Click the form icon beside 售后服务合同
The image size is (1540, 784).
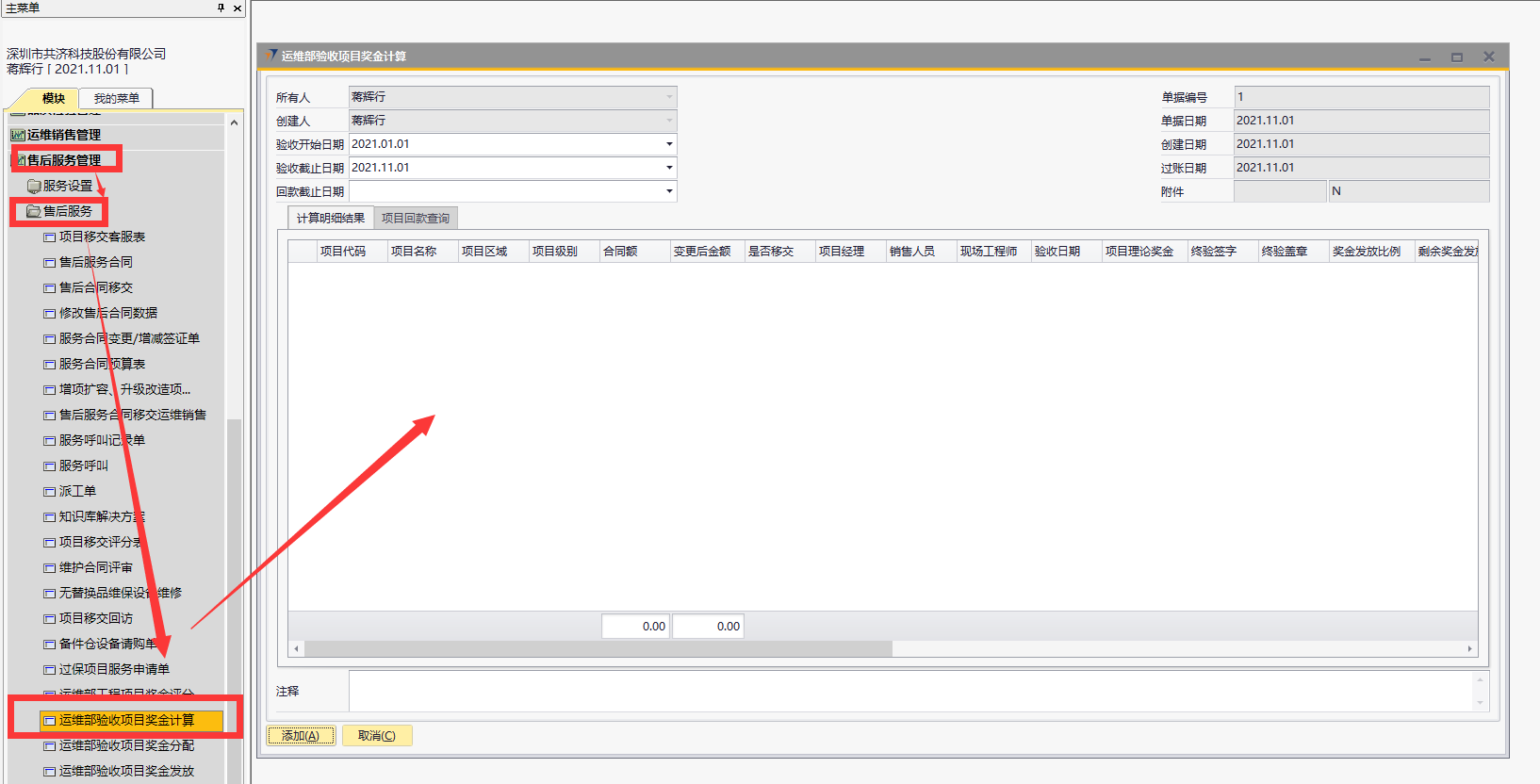click(x=50, y=263)
